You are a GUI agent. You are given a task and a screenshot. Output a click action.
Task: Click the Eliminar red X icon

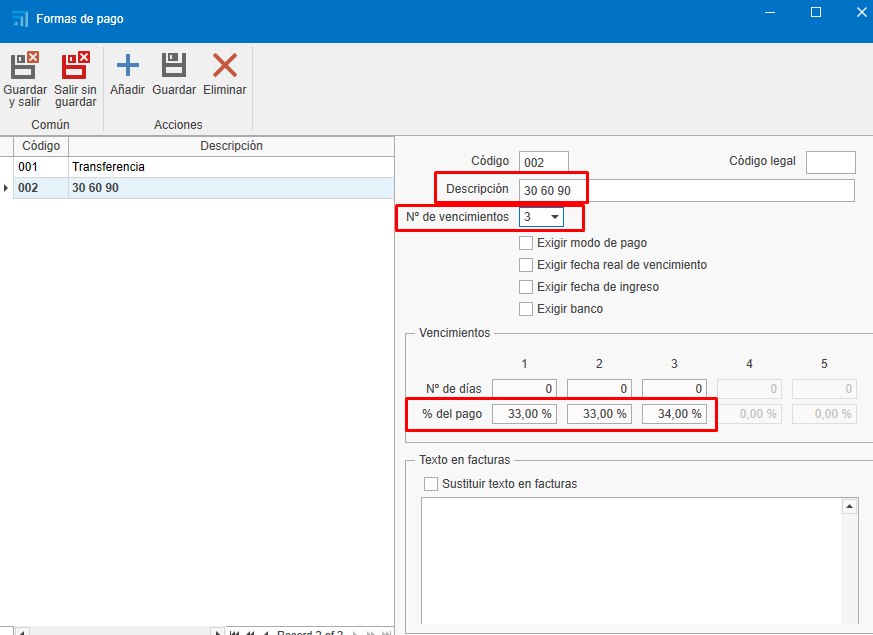pos(225,66)
